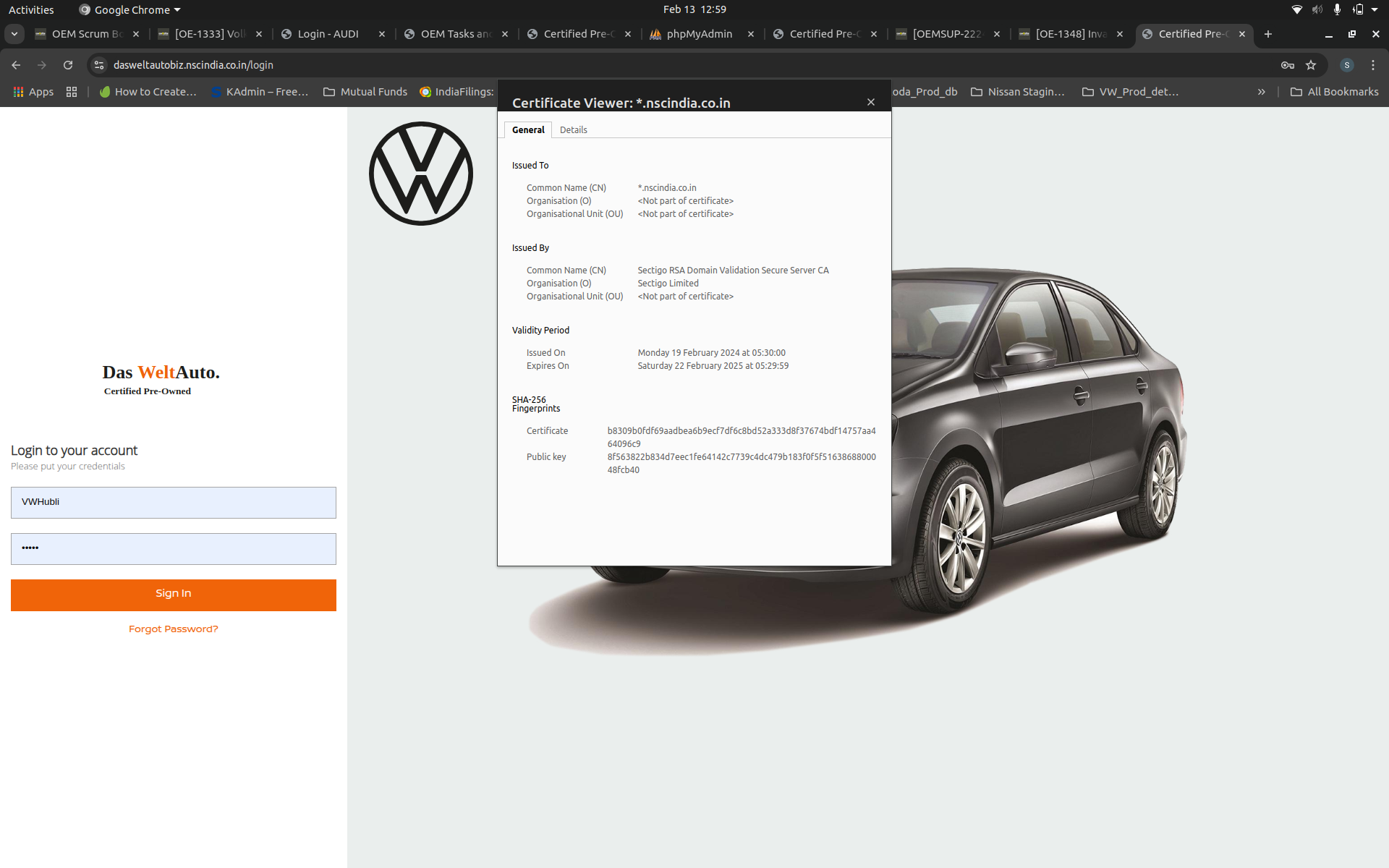Show hidden bookmarks with the chevron
The width and height of the screenshot is (1389, 868).
tap(1262, 92)
